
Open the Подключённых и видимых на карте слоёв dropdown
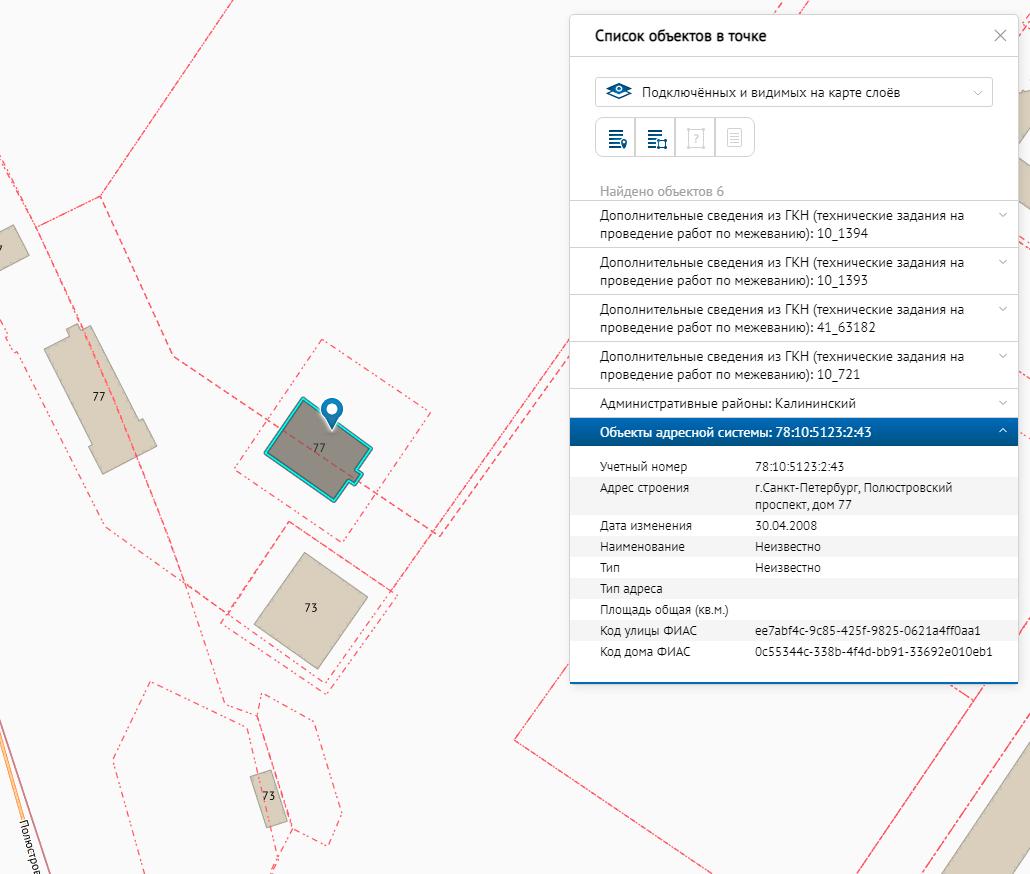pyautogui.click(x=794, y=93)
